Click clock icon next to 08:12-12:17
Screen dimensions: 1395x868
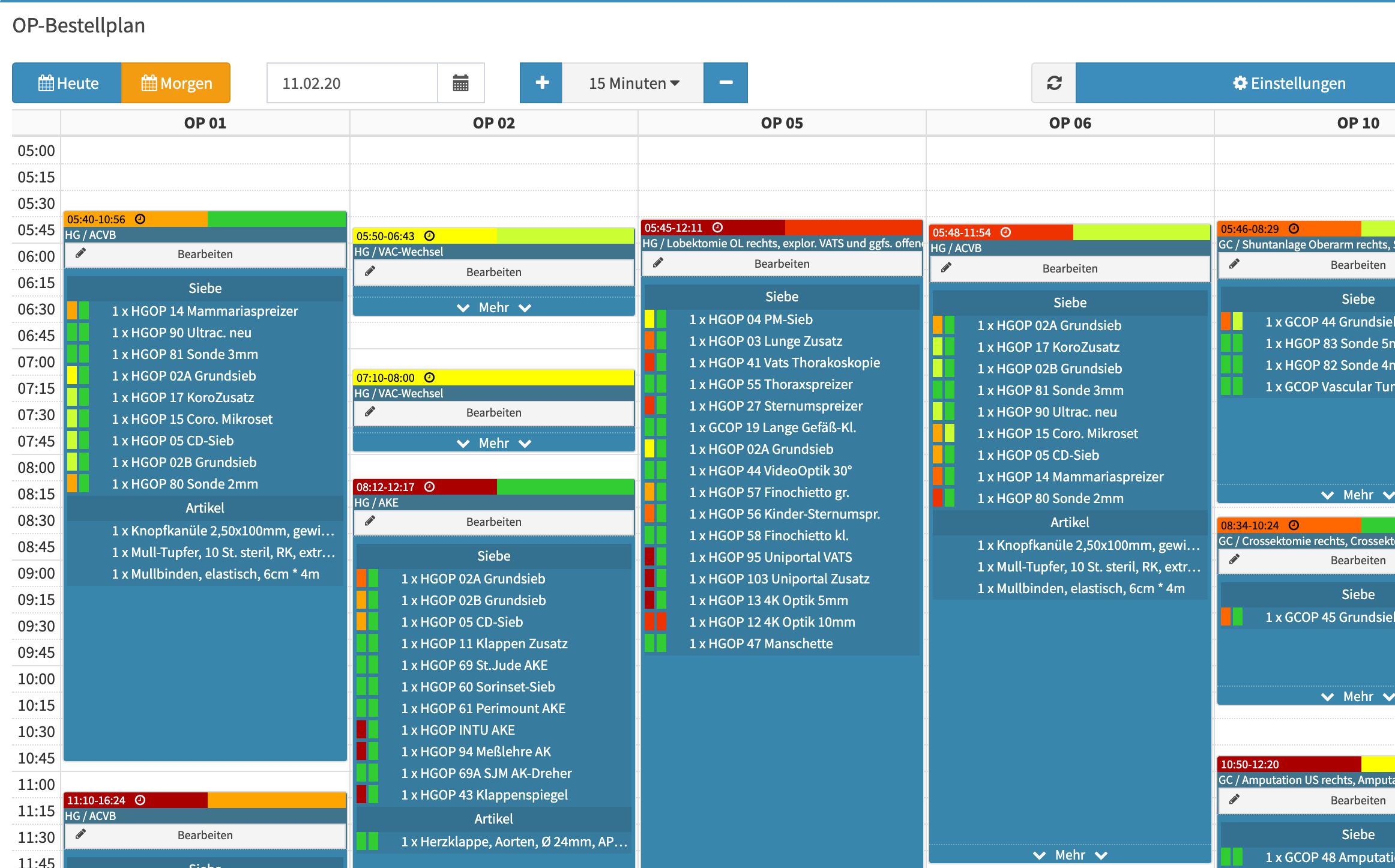(429, 487)
